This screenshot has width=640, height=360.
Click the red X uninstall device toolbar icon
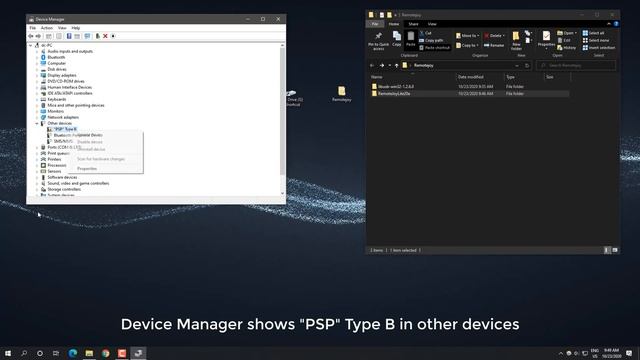click(x=105, y=36)
